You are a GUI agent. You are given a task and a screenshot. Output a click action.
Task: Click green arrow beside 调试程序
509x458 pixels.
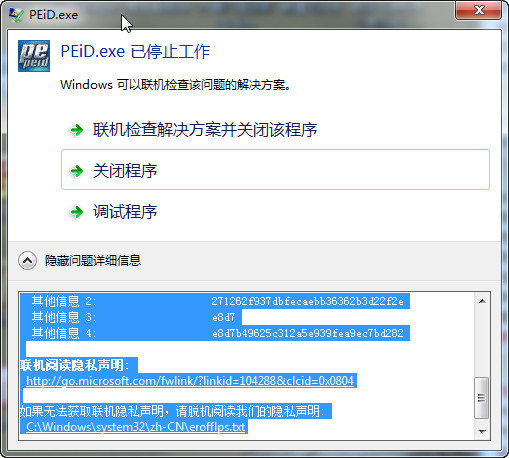click(x=77, y=212)
